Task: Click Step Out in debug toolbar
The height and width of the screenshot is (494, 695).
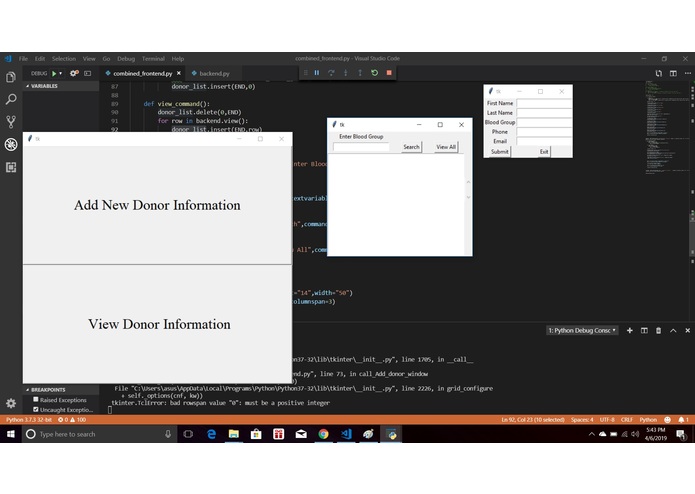Action: click(360, 73)
